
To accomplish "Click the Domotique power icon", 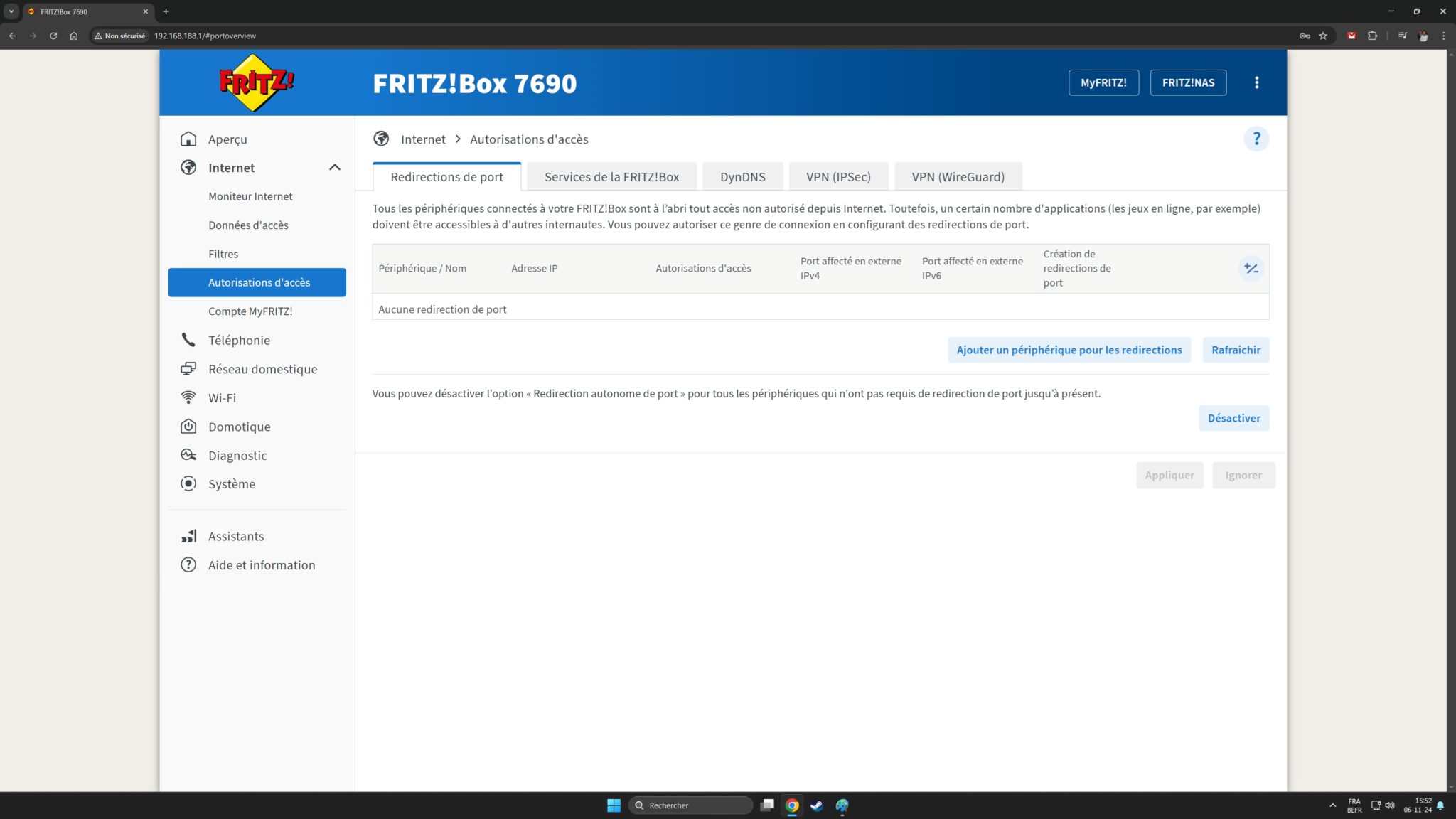I will point(188,427).
